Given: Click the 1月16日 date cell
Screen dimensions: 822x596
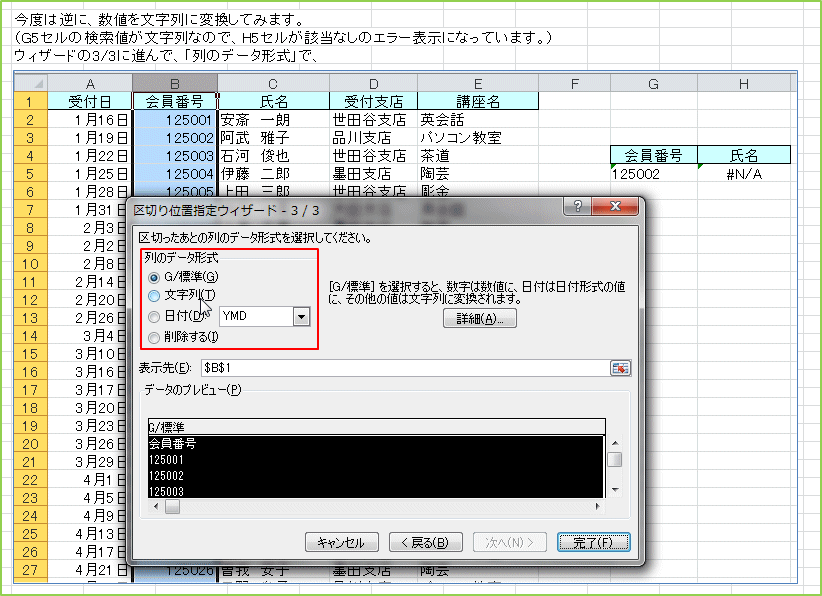Looking at the screenshot, I should [90, 120].
